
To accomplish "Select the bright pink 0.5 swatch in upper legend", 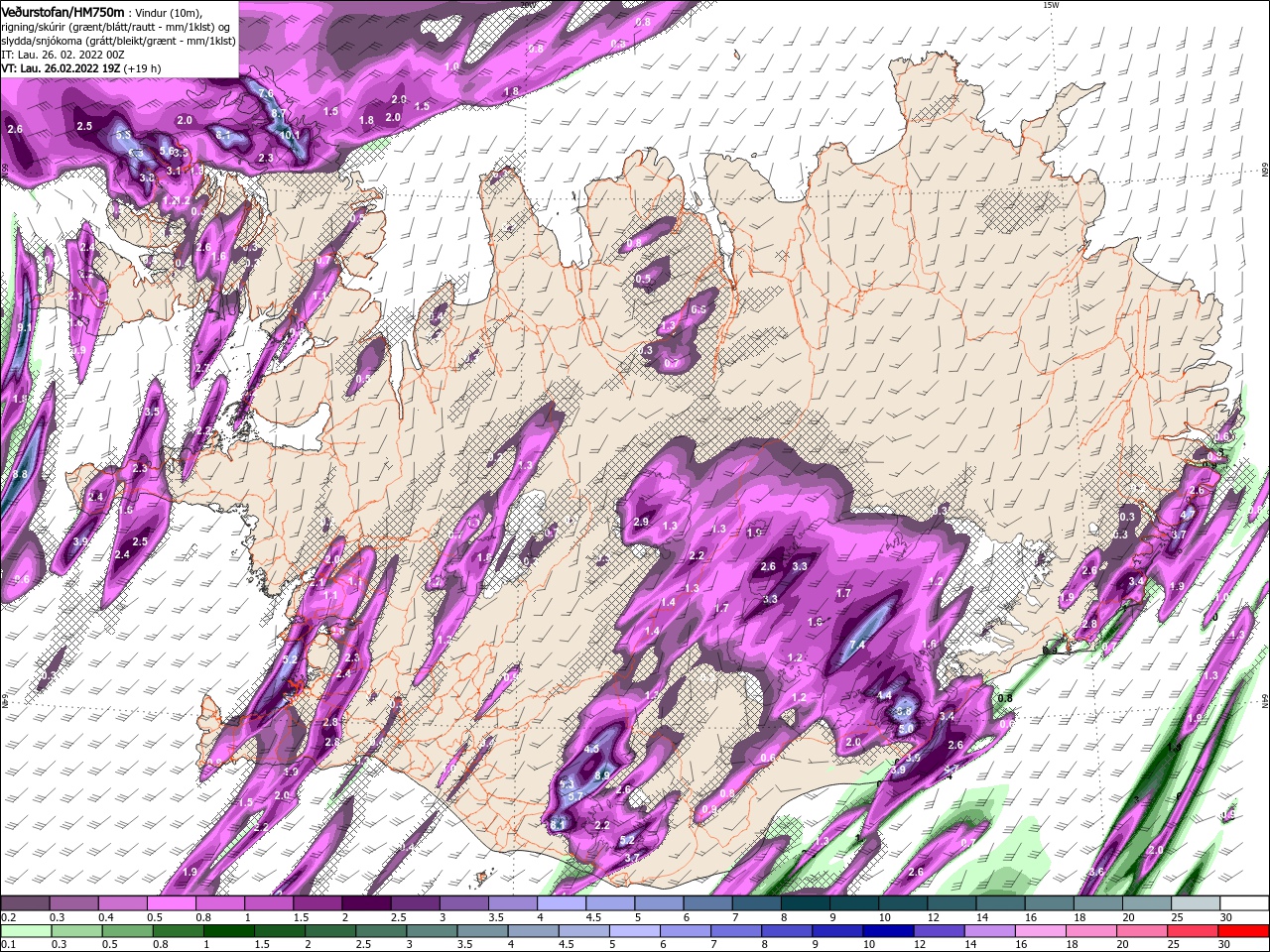I will coord(171,903).
